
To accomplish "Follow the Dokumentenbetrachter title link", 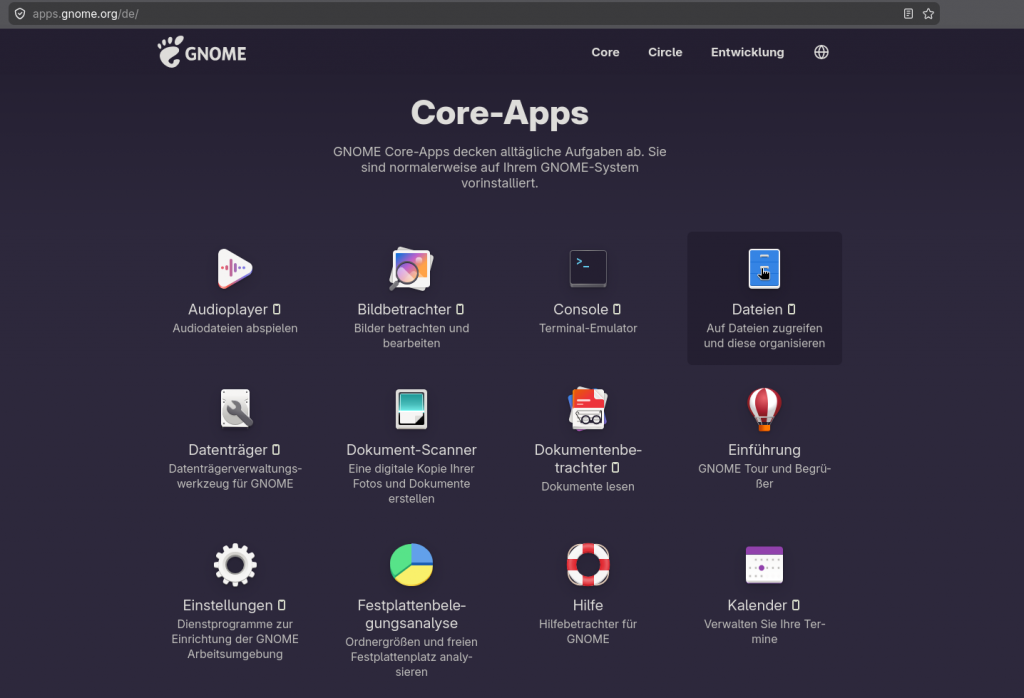I will pos(588,458).
